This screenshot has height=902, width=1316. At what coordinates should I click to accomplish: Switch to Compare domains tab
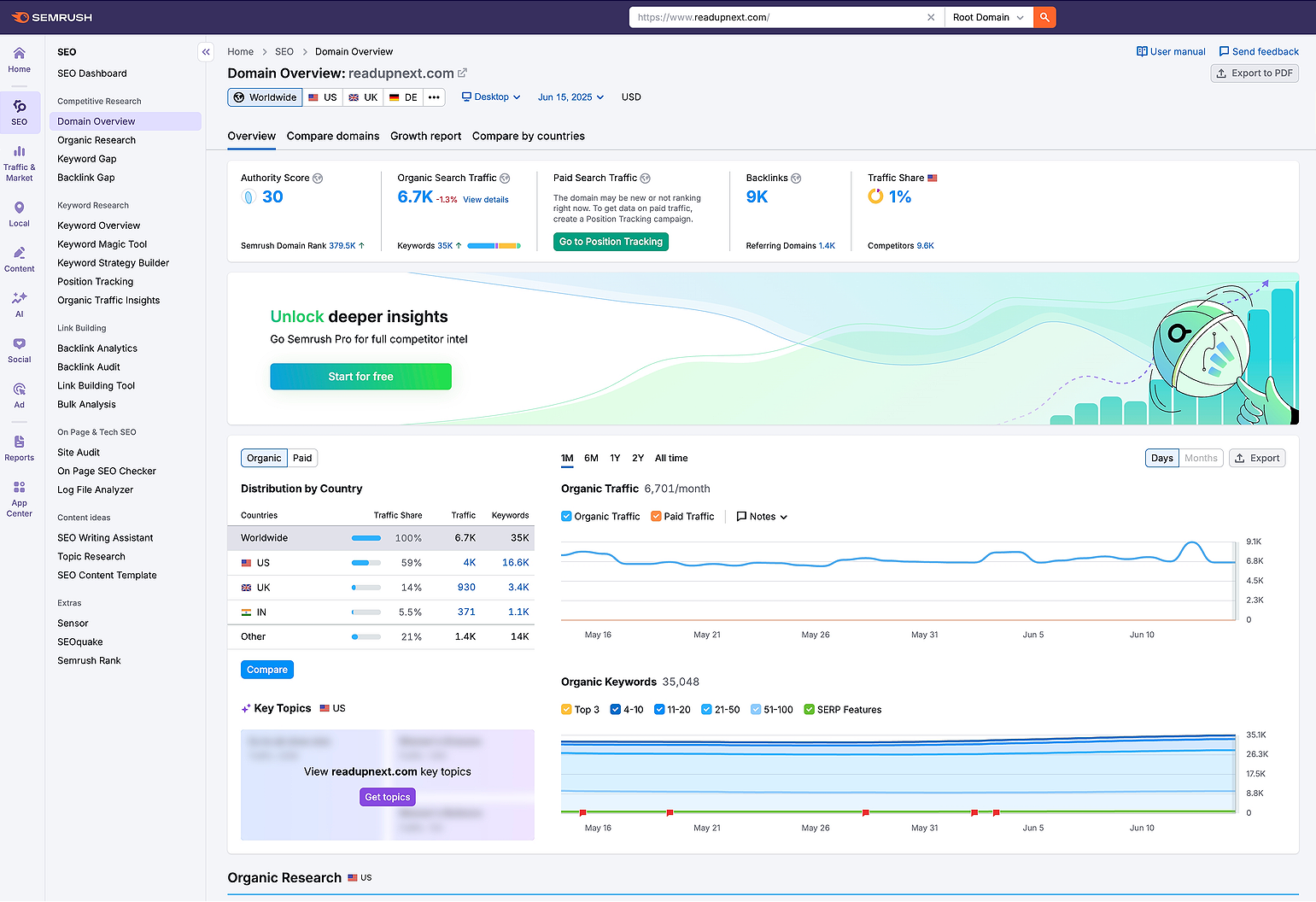tap(333, 137)
